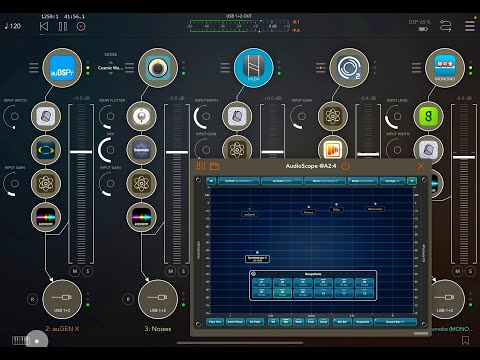Screen dimensions: 480x360
Task: Open the Eventide effect node on Noises channel
Action: click(x=142, y=150)
